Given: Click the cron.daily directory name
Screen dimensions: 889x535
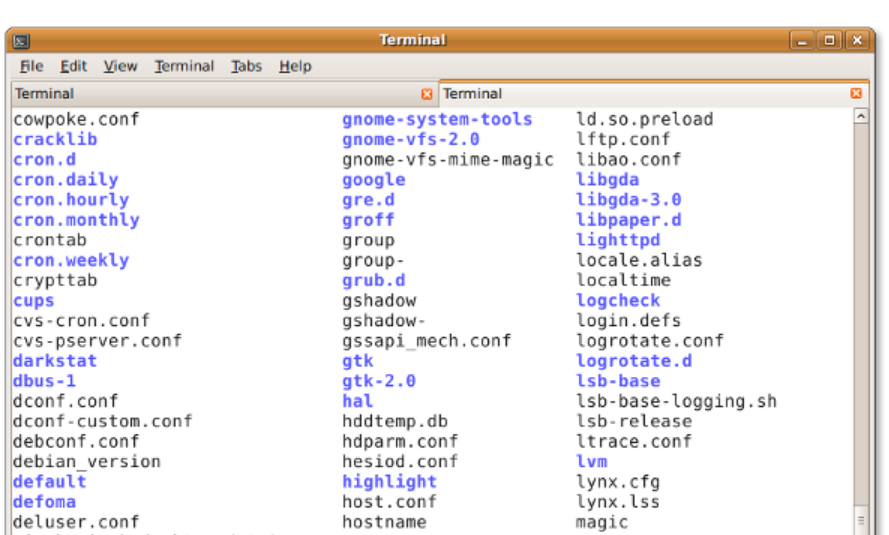Looking at the screenshot, I should (65, 180).
